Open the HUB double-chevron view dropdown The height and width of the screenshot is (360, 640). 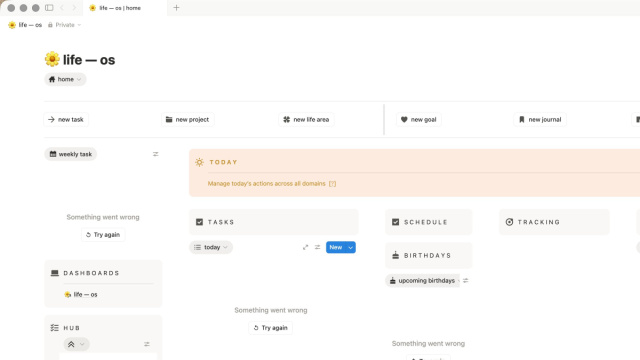point(76,344)
